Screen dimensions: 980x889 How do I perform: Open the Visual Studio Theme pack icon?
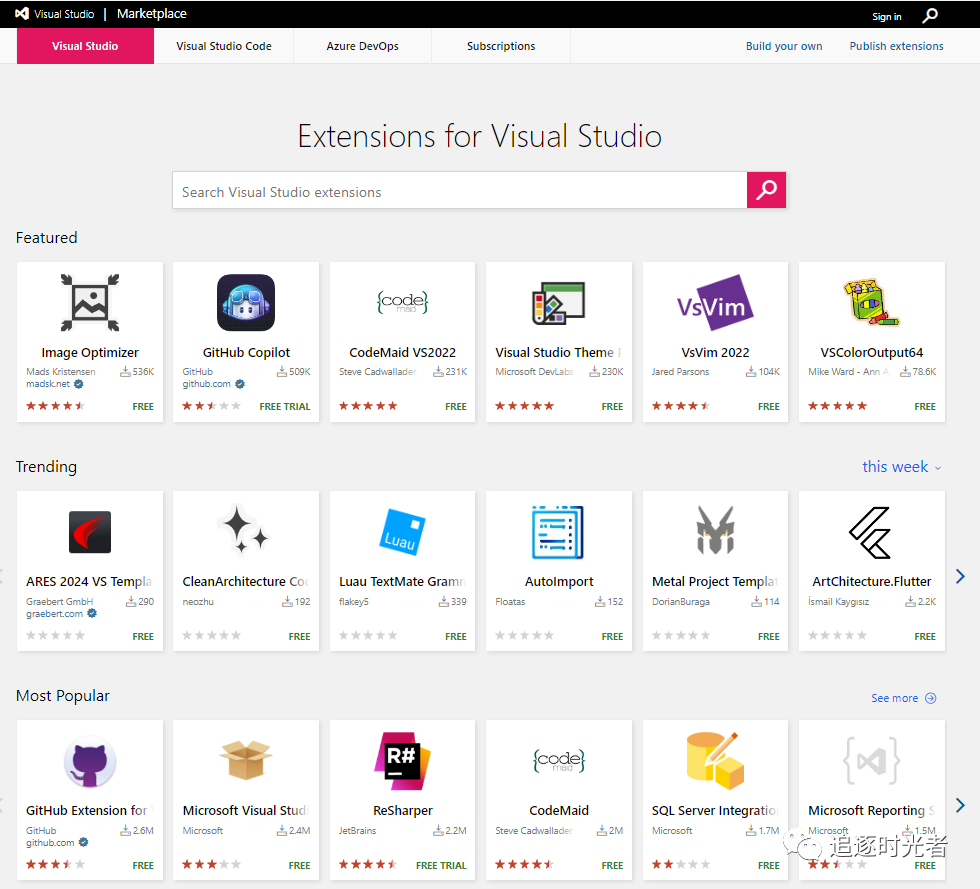[x=559, y=303]
